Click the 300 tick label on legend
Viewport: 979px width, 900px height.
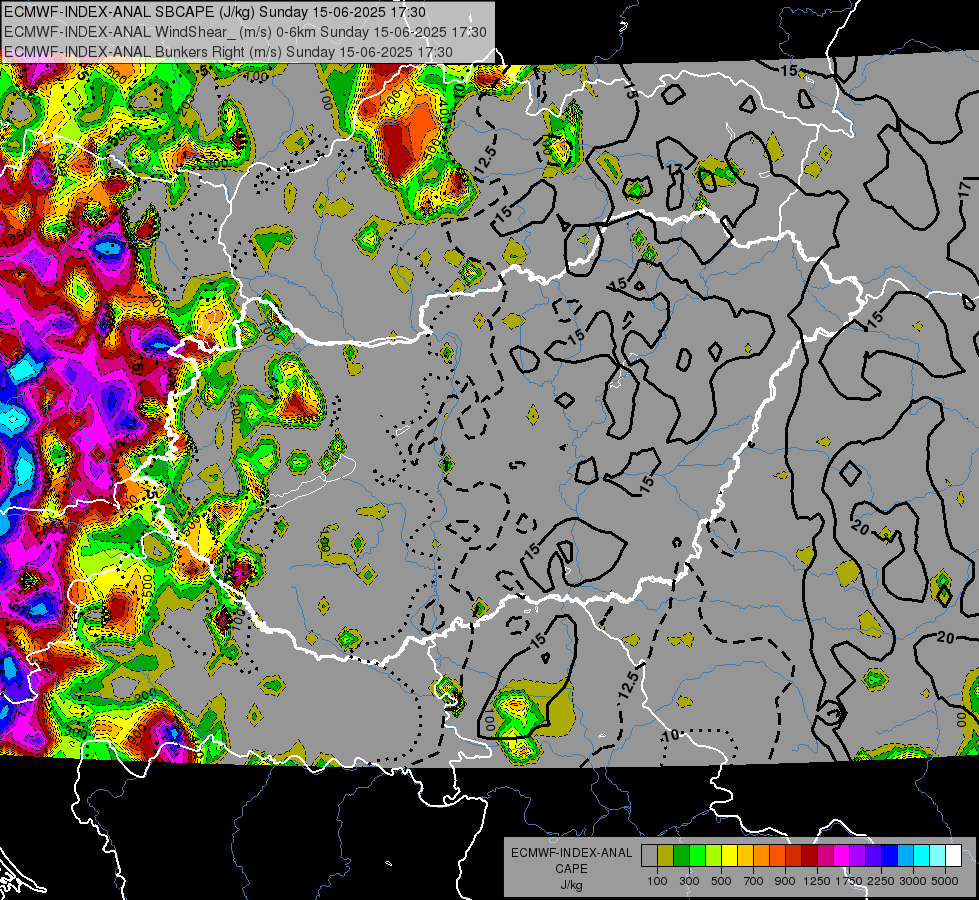[689, 881]
